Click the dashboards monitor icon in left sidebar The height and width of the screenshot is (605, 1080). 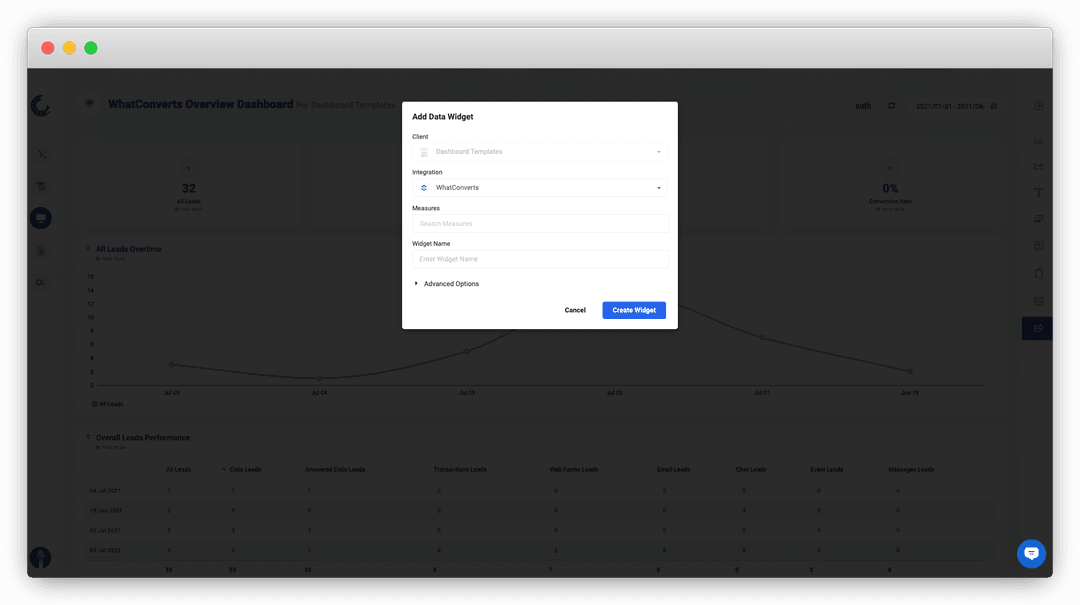click(x=41, y=218)
